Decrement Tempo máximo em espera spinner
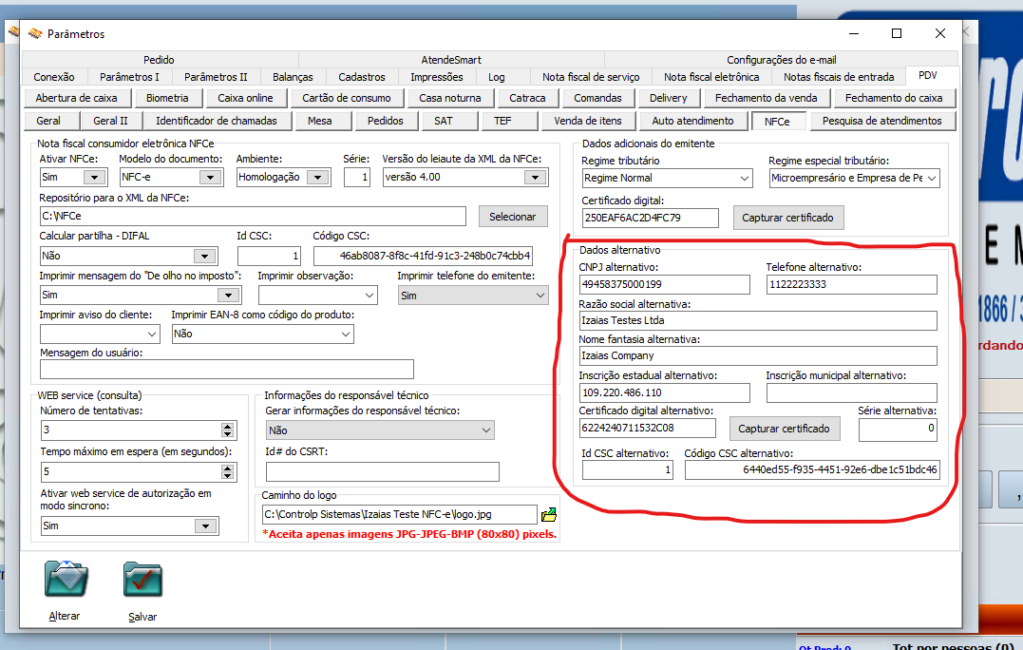This screenshot has width=1023, height=650. 227,476
